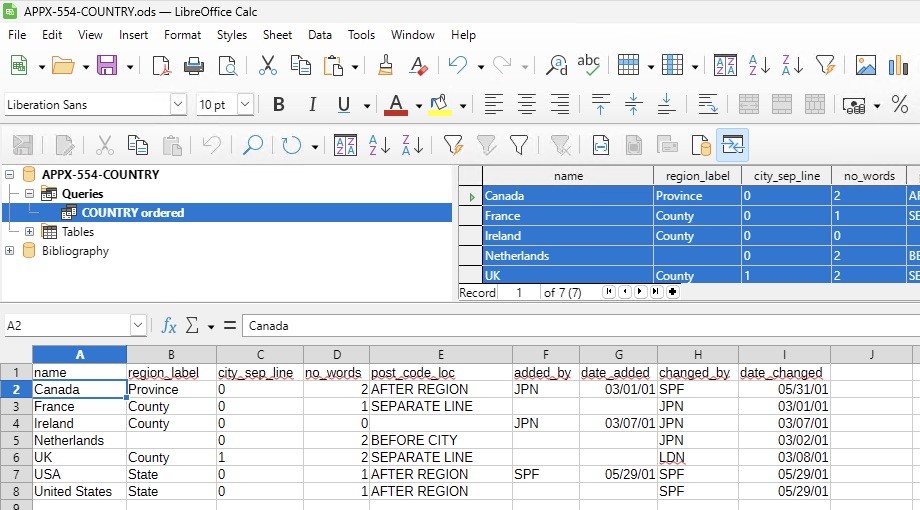Click the new record button

(x=672, y=292)
